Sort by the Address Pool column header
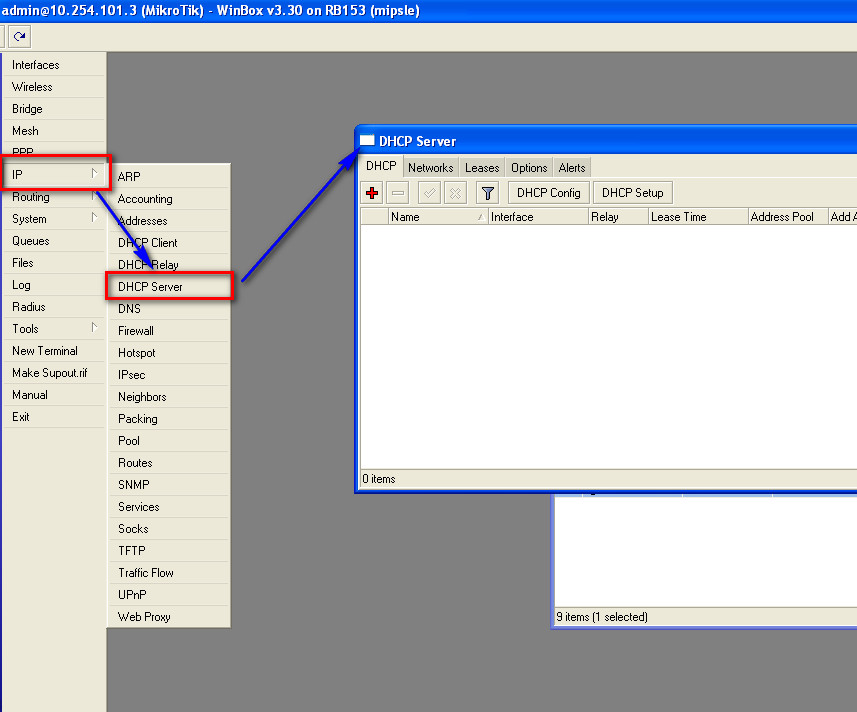Viewport: 857px width, 712px height. pos(788,217)
